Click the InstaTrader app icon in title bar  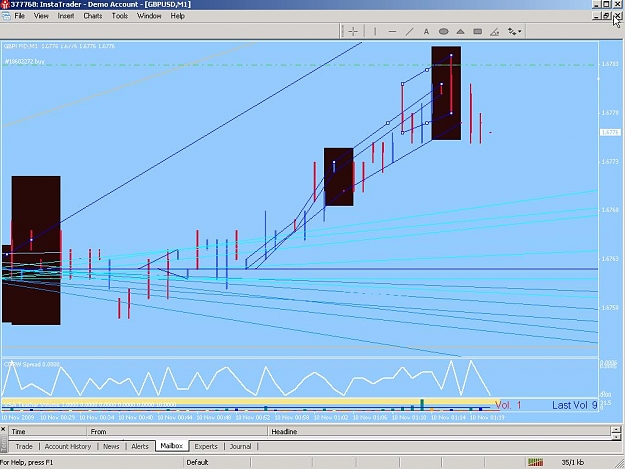point(5,4)
